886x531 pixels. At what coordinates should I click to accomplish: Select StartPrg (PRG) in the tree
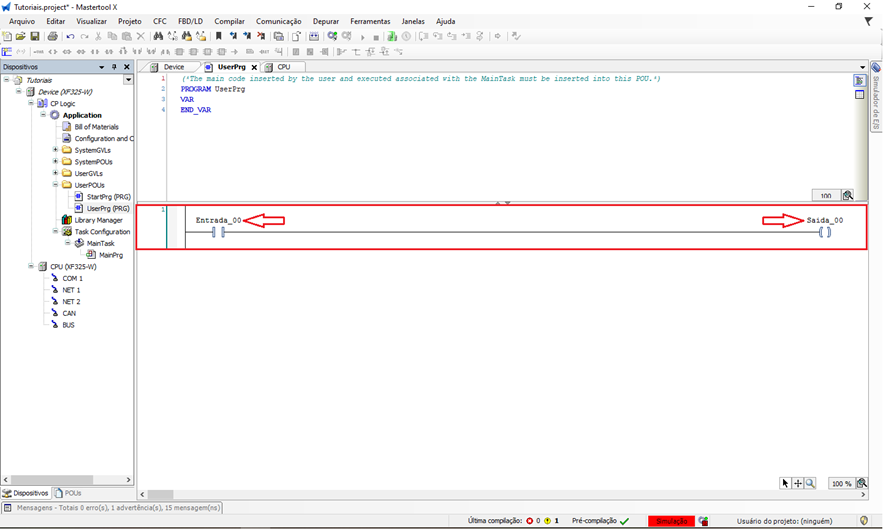tap(108, 197)
